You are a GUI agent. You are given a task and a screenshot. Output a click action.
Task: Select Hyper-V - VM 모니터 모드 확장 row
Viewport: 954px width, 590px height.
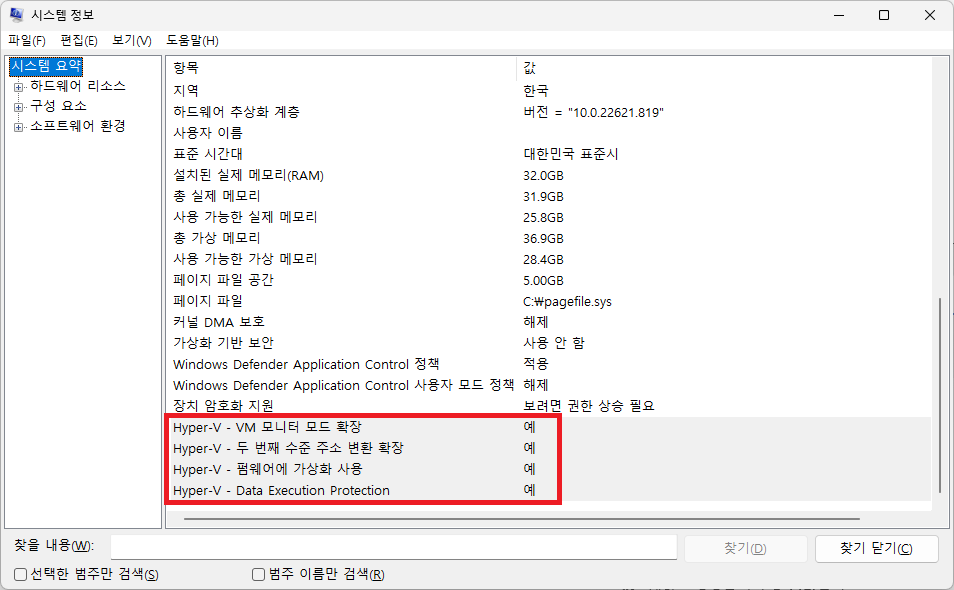click(x=548, y=427)
